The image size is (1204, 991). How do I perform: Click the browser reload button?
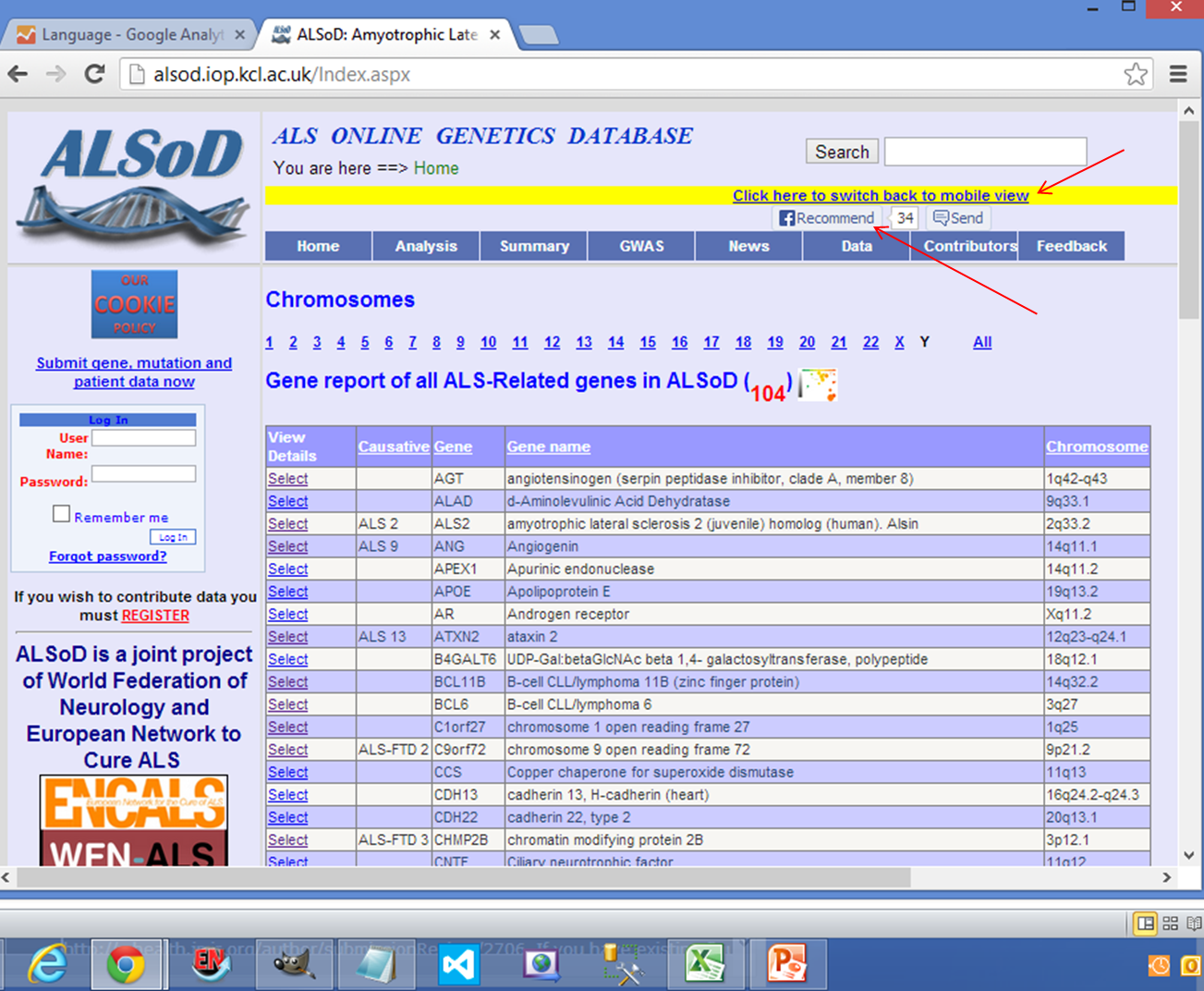[x=94, y=74]
